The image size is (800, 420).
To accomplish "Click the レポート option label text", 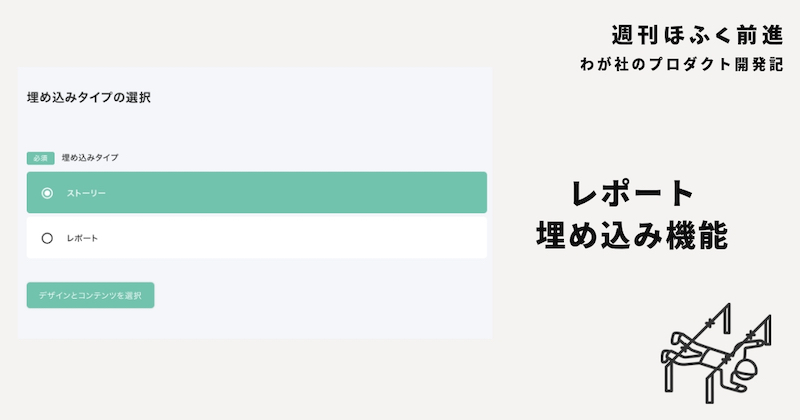I will click(82, 238).
